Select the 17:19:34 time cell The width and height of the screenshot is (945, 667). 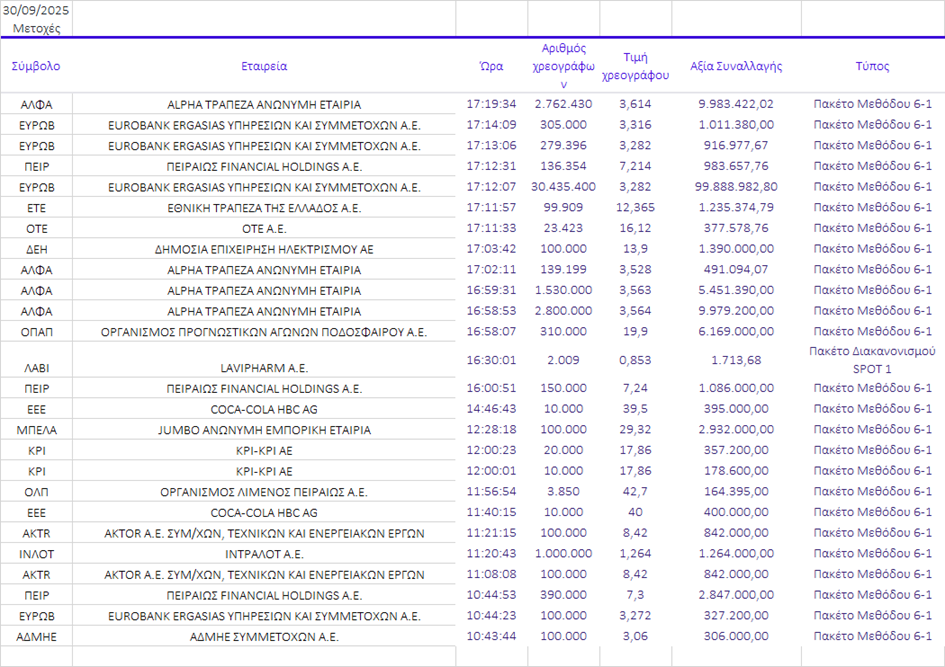pos(491,104)
